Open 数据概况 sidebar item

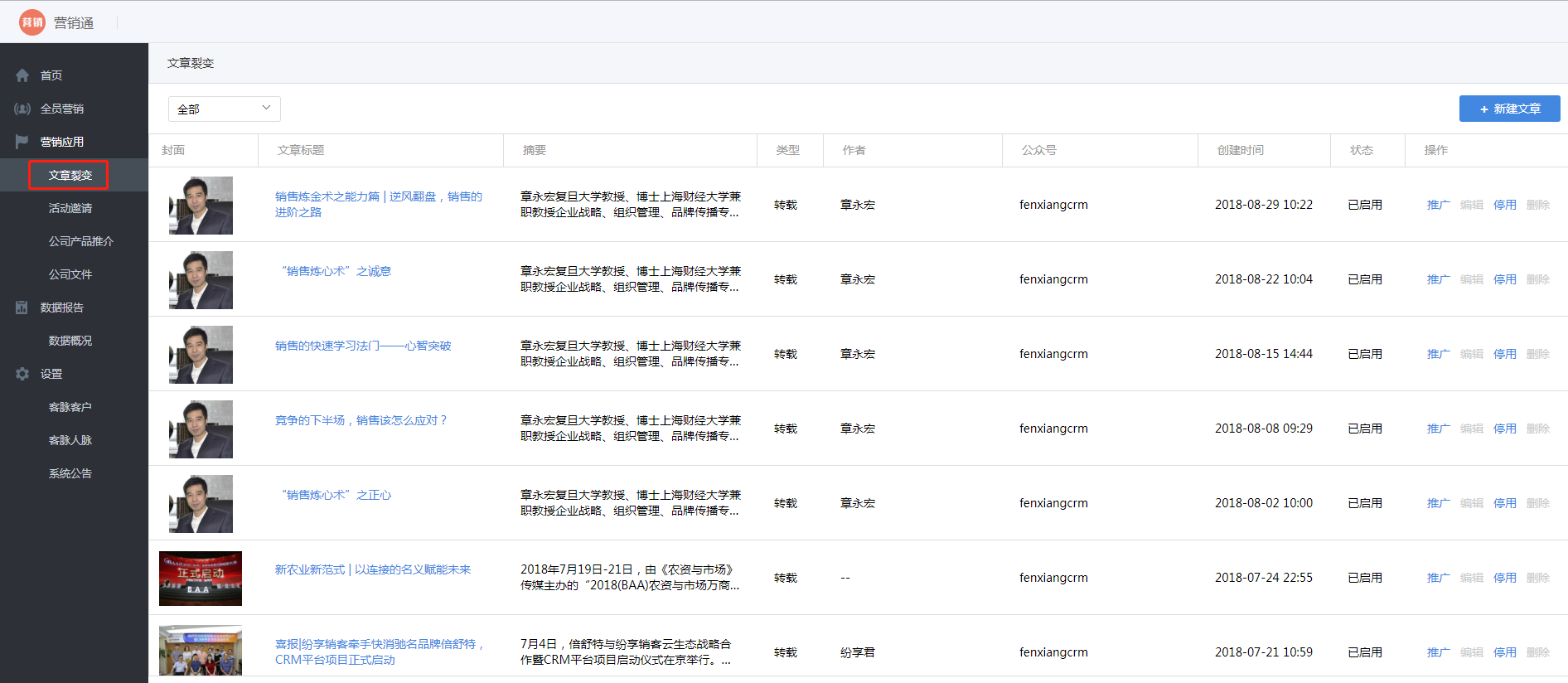click(70, 341)
